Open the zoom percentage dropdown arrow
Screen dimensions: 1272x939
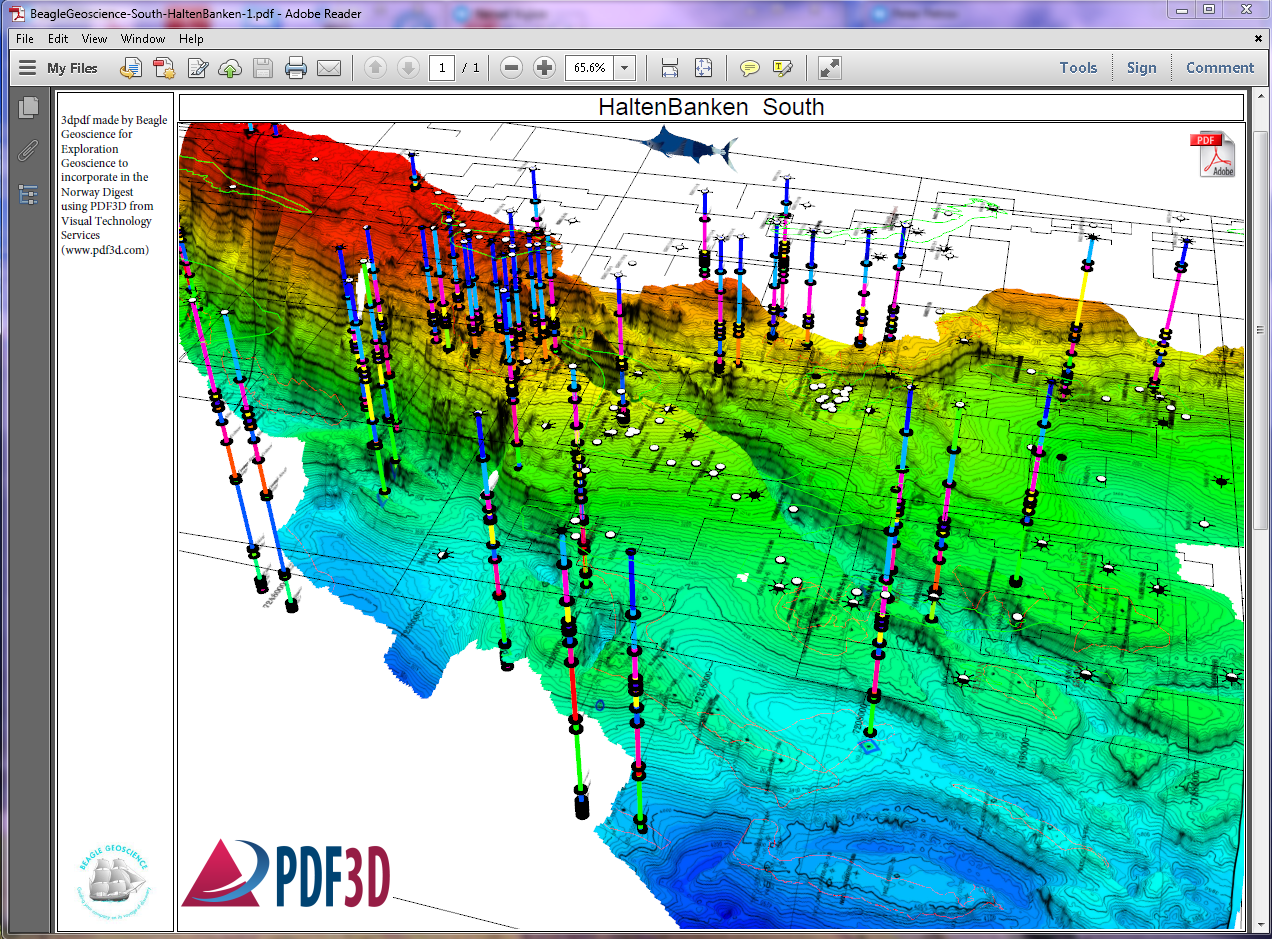(625, 68)
